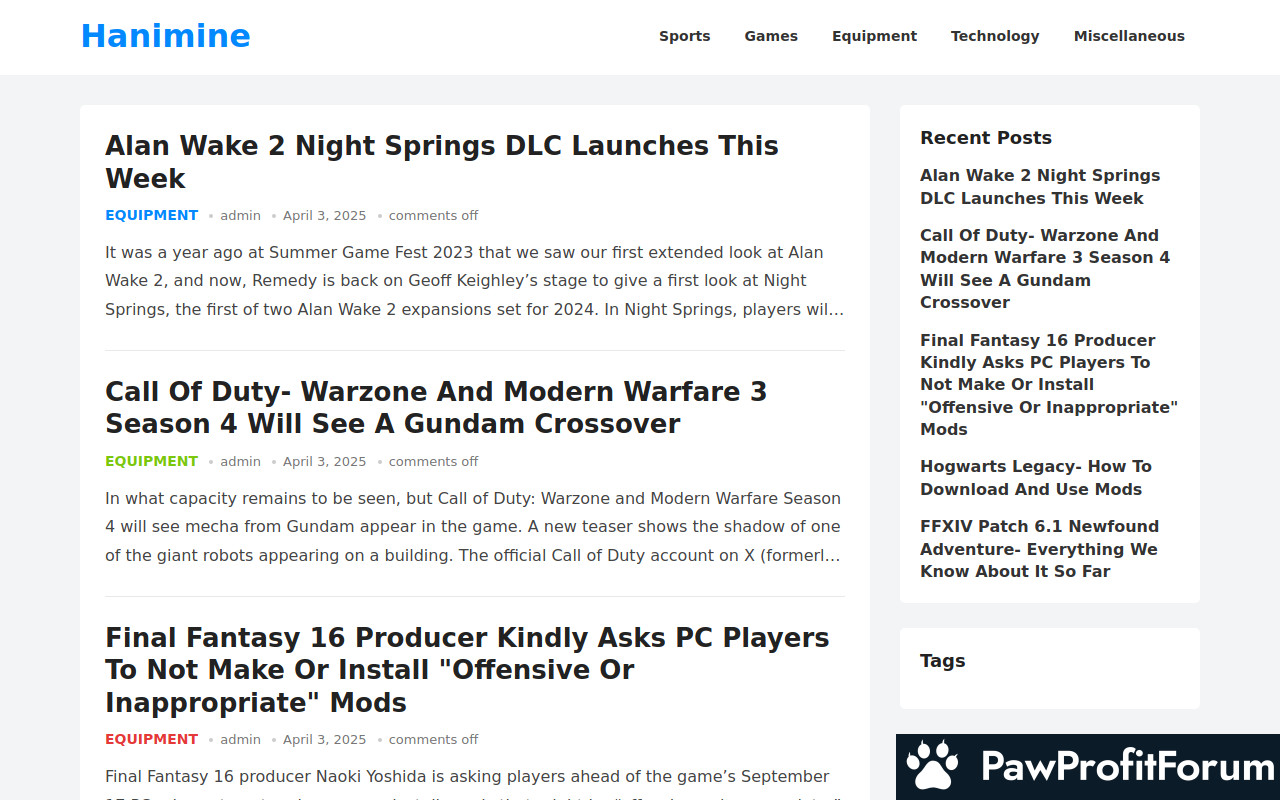
Task: Open admin author link under Alan Wake post
Action: [x=240, y=215]
